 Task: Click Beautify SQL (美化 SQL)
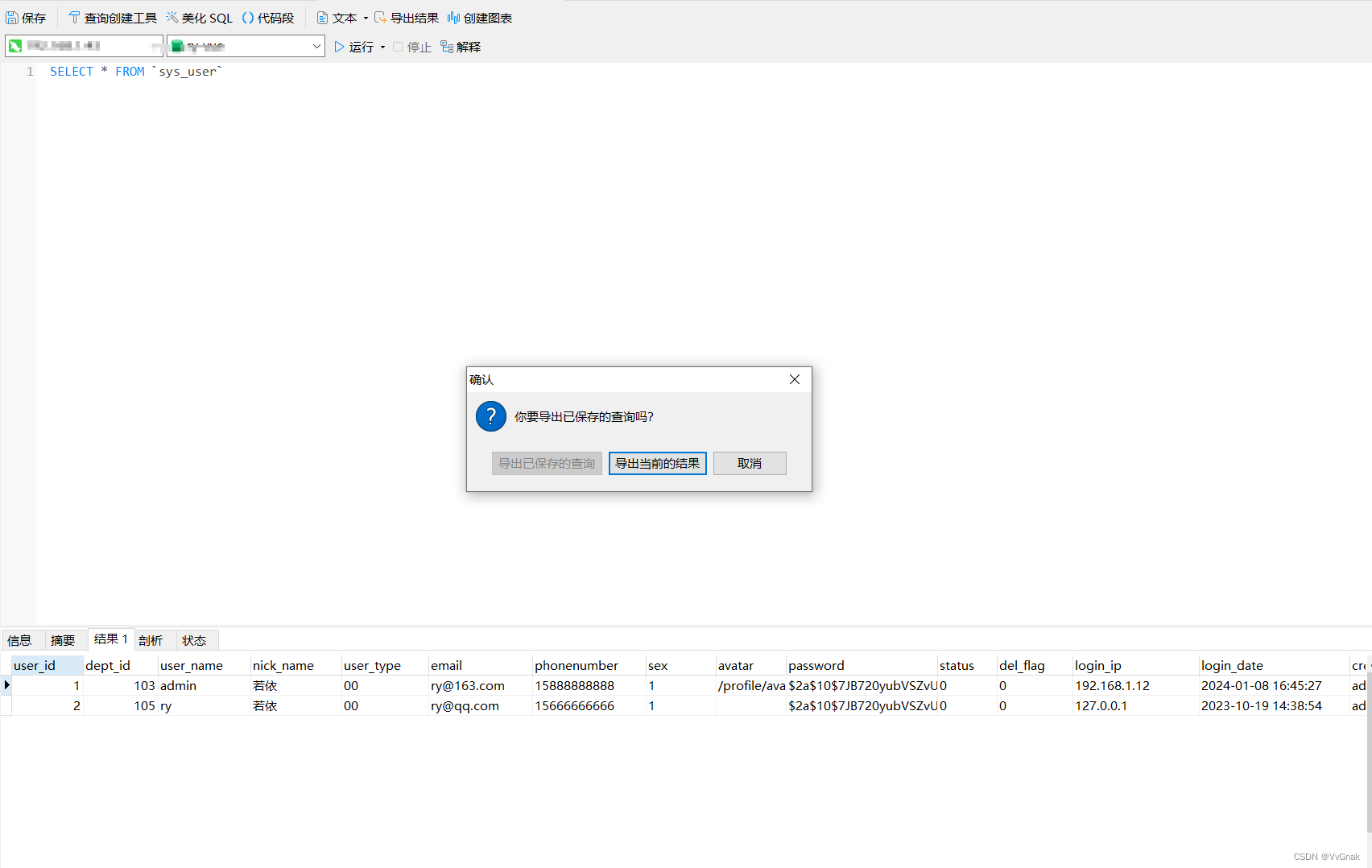200,18
